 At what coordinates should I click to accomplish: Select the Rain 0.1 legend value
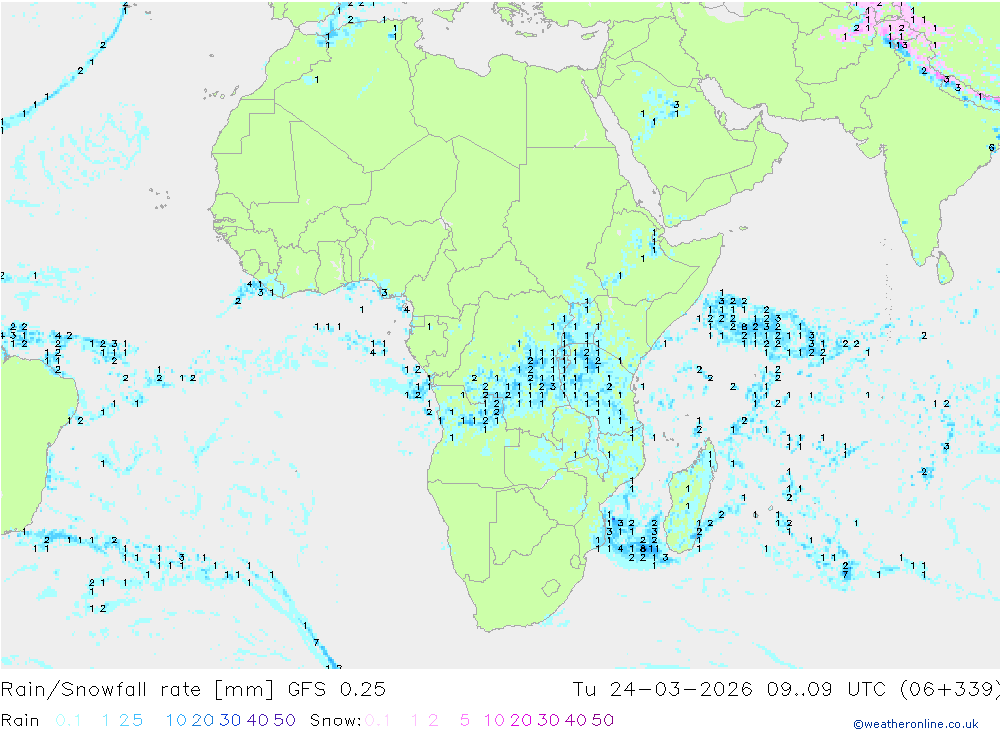coord(68,720)
